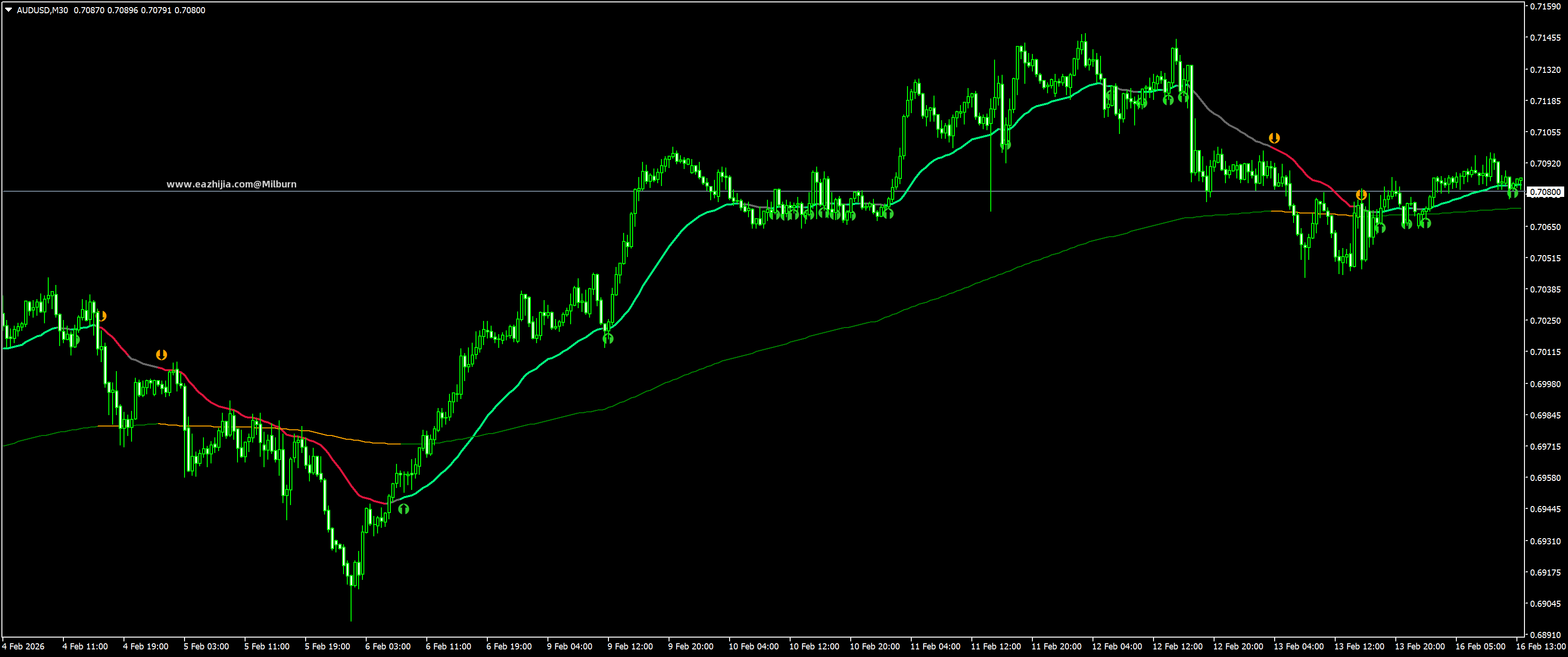Viewport: 1568px width, 657px height.
Task: Select the green buy arrow near 11 Feb 12:00
Action: (x=1005, y=144)
